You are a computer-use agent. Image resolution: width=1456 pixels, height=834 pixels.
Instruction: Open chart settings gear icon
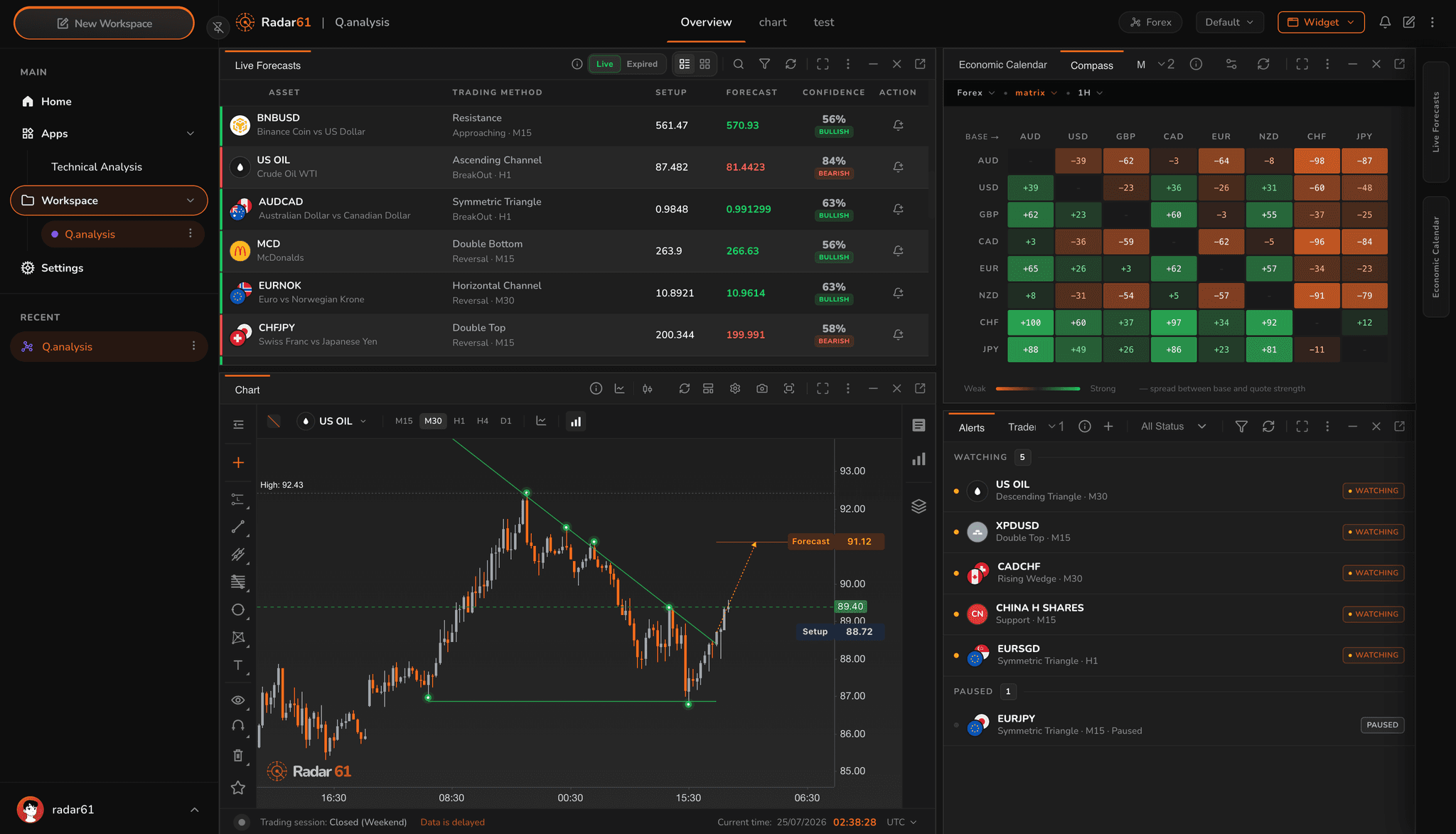coord(735,389)
